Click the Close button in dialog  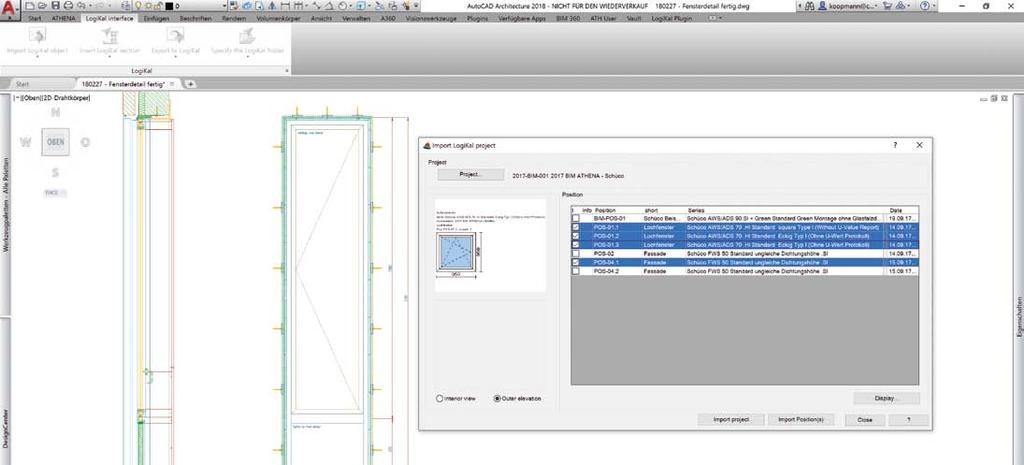click(x=865, y=419)
